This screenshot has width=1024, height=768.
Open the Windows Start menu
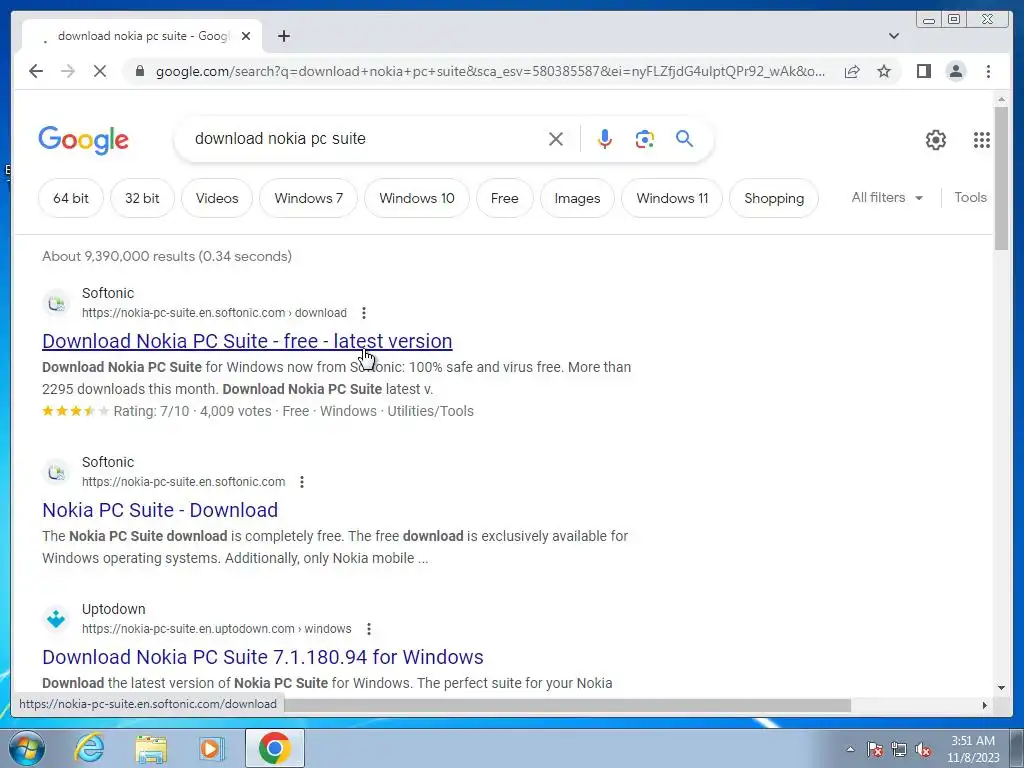point(26,748)
